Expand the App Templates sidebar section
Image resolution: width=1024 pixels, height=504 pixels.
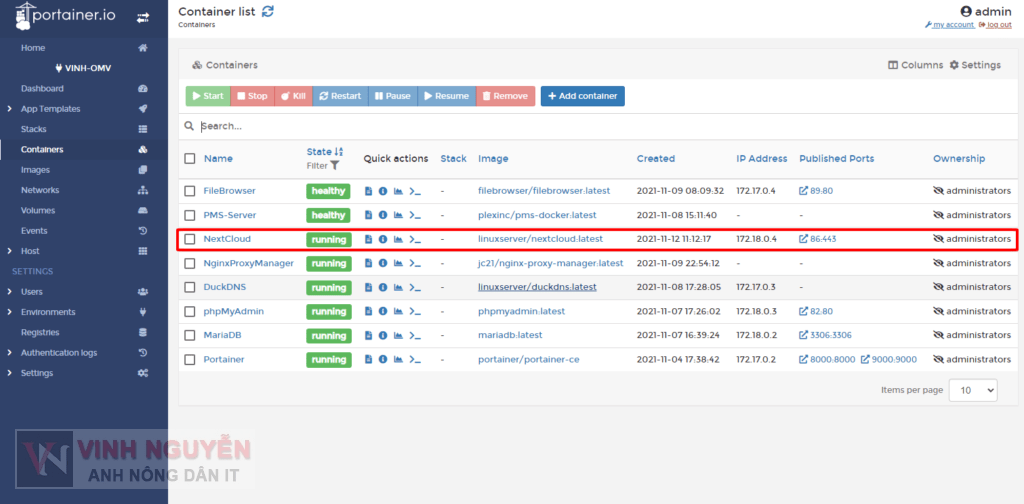click(x=50, y=109)
